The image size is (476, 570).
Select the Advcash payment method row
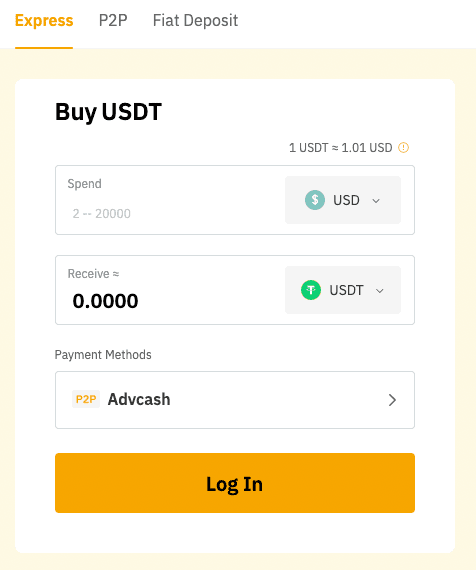(x=235, y=400)
